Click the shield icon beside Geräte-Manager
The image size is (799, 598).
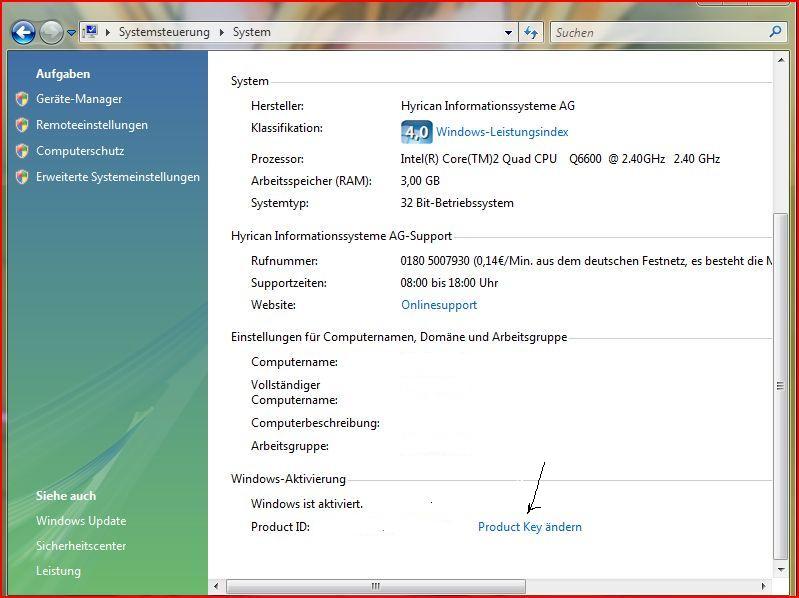(22, 99)
